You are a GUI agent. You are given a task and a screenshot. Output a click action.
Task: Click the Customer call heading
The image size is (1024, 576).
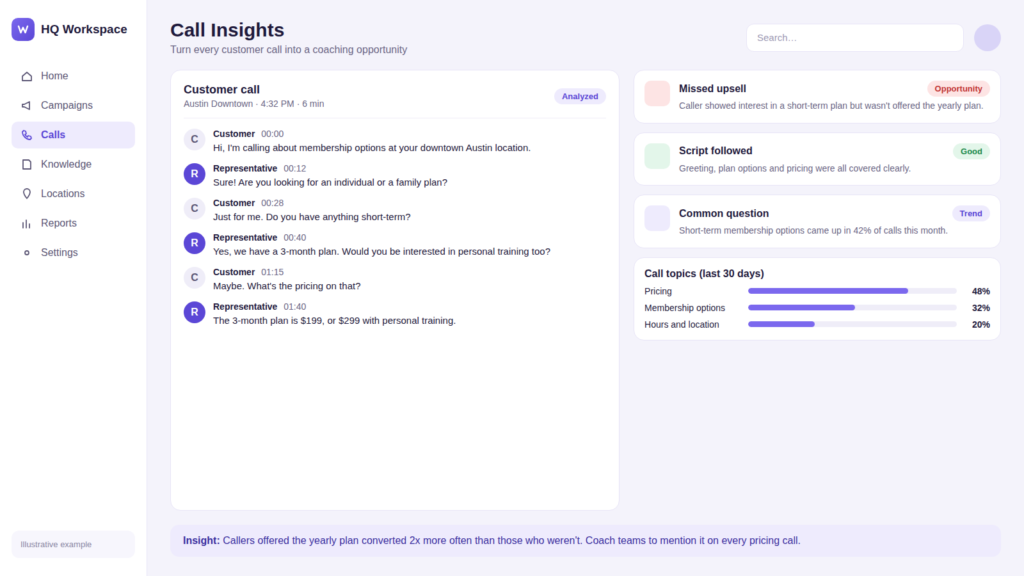[x=221, y=89]
